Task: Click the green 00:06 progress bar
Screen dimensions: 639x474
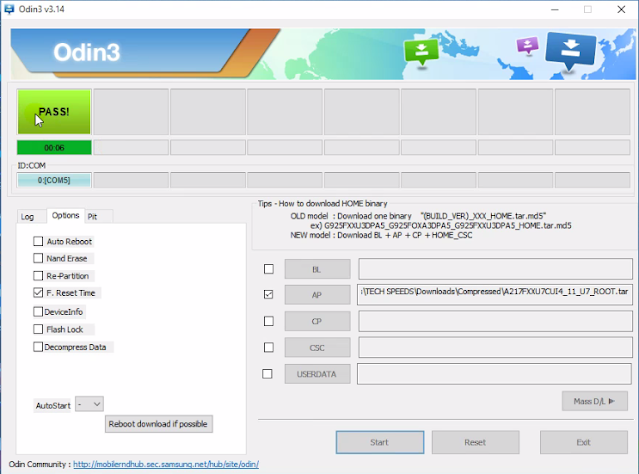Action: (54, 148)
